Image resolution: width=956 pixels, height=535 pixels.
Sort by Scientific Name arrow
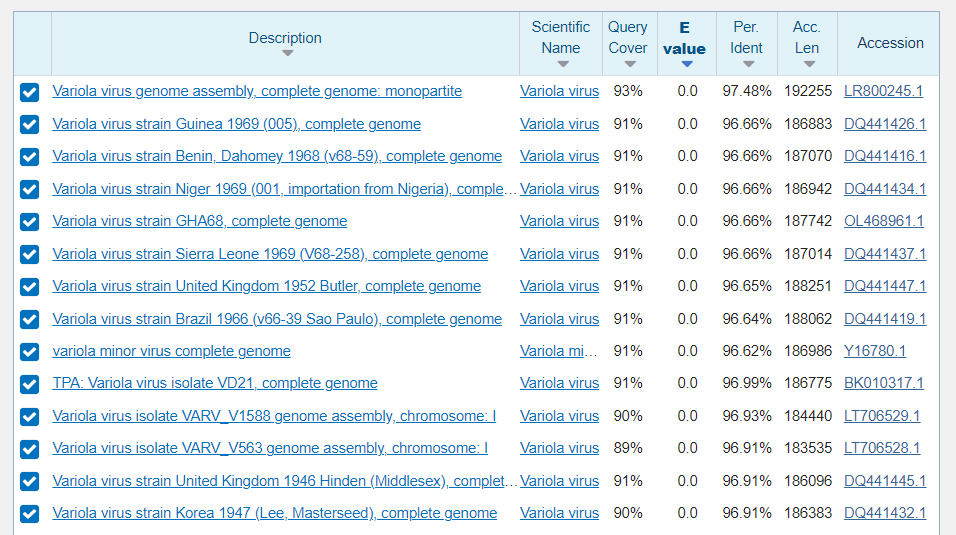coord(562,64)
